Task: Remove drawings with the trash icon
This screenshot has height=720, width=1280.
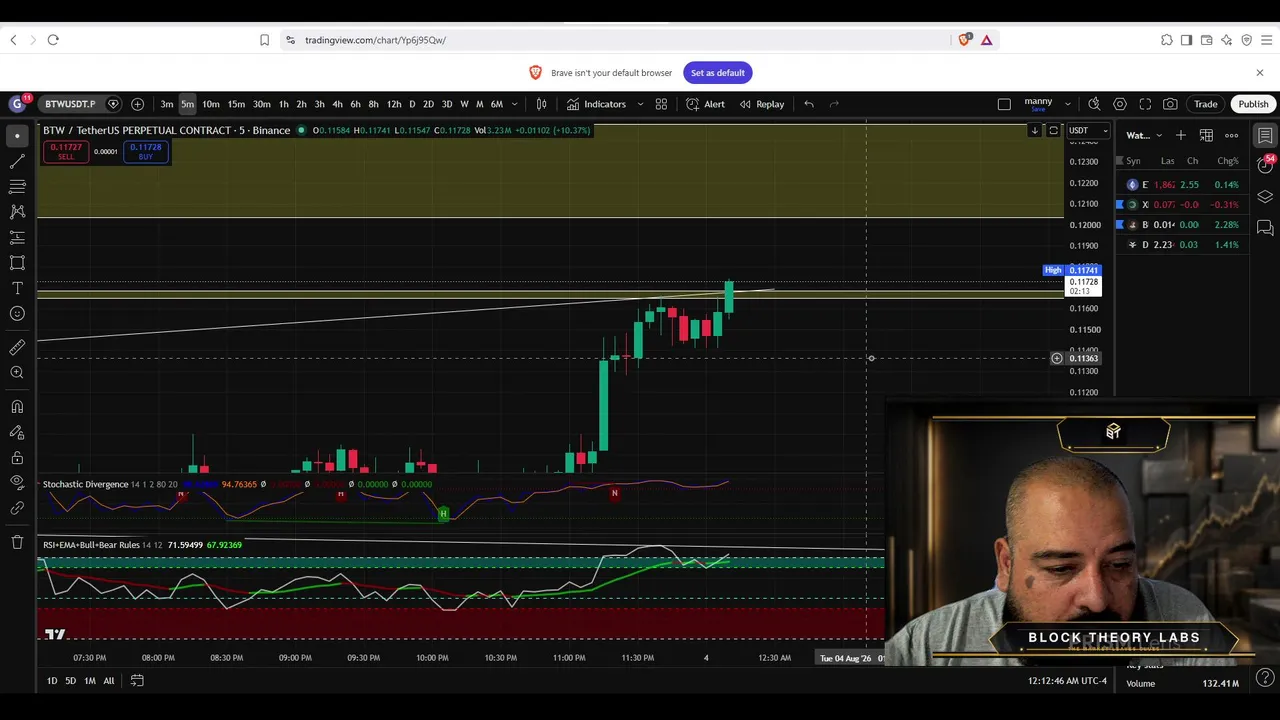Action: pos(17,542)
